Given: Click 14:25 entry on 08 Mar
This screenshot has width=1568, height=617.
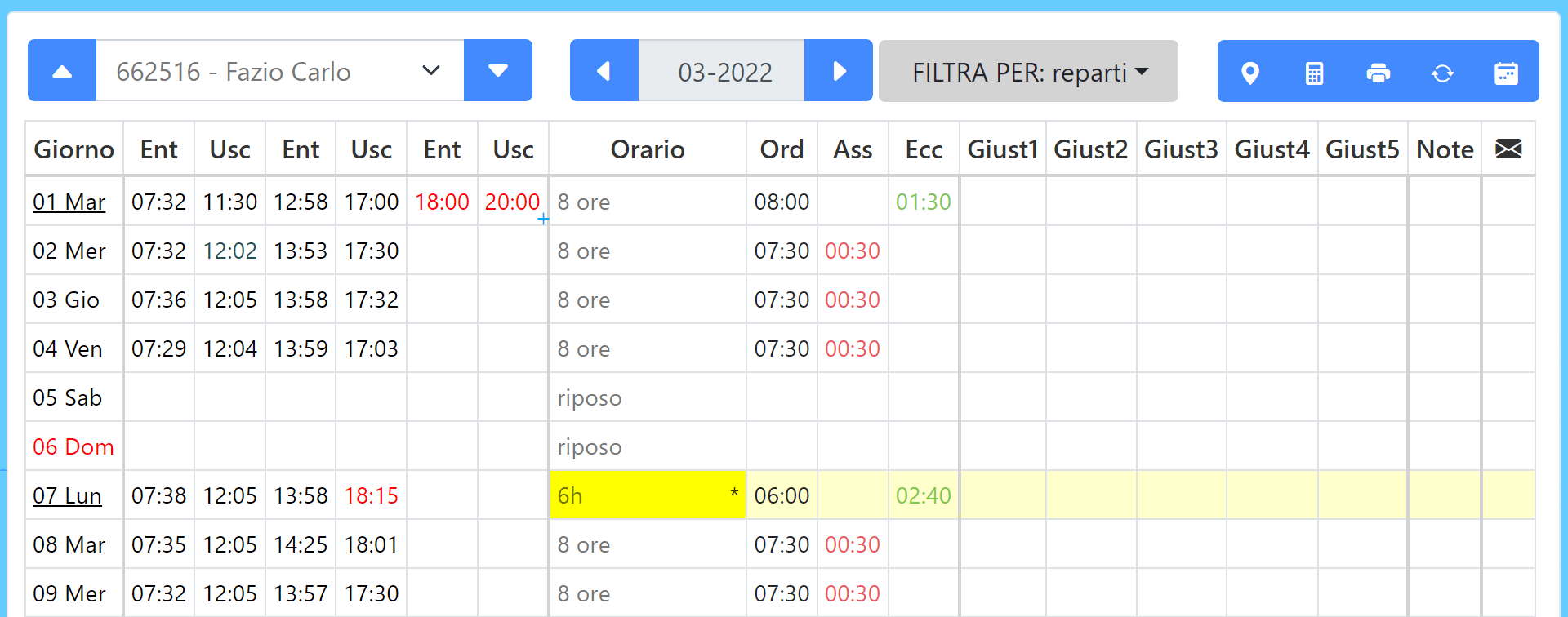Looking at the screenshot, I should tap(301, 544).
